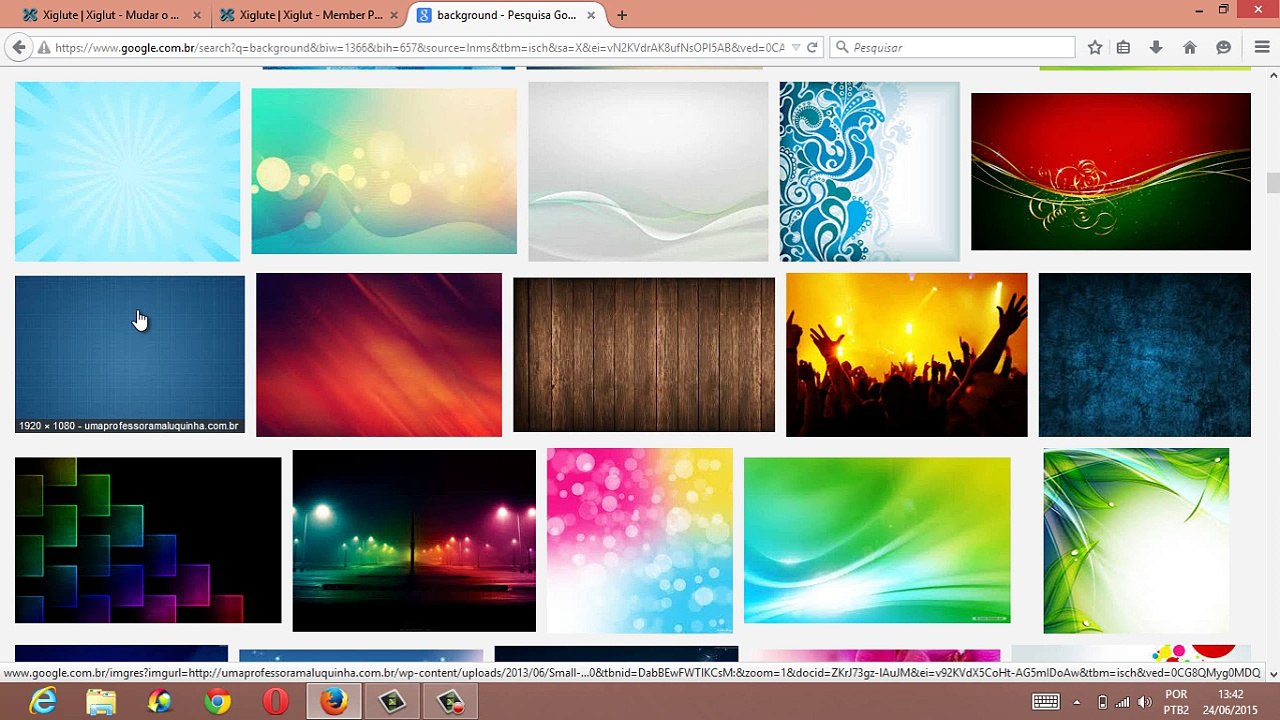1280x720 pixels.
Task: Open File Explorer from the taskbar
Action: point(101,702)
